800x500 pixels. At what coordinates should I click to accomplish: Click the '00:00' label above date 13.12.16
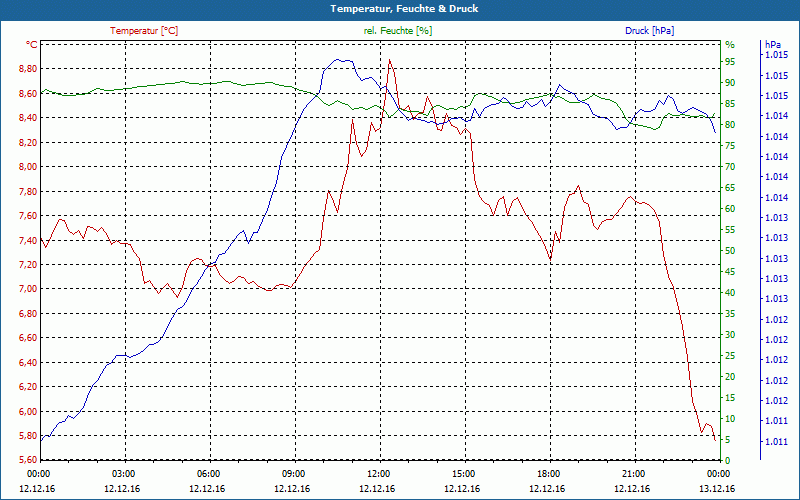point(718,474)
